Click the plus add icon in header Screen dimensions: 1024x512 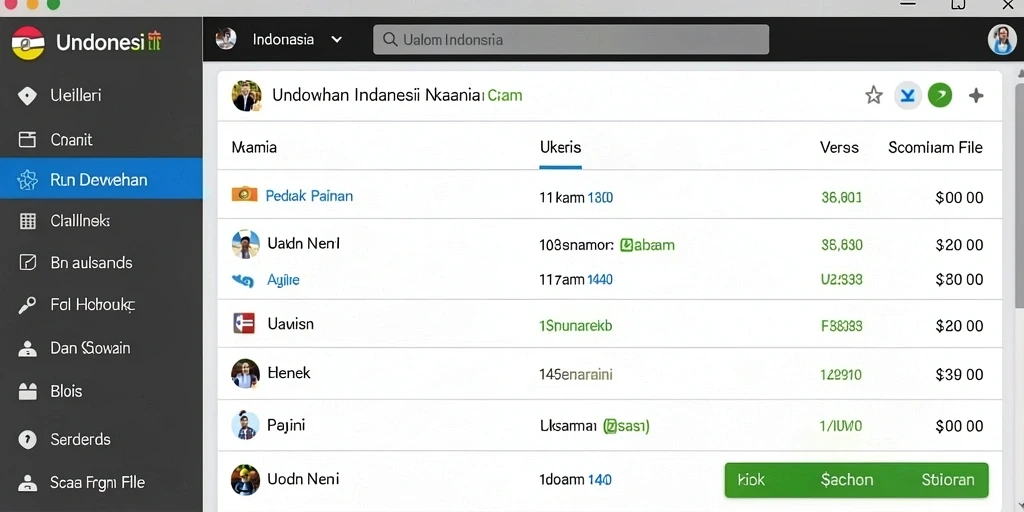click(x=976, y=96)
